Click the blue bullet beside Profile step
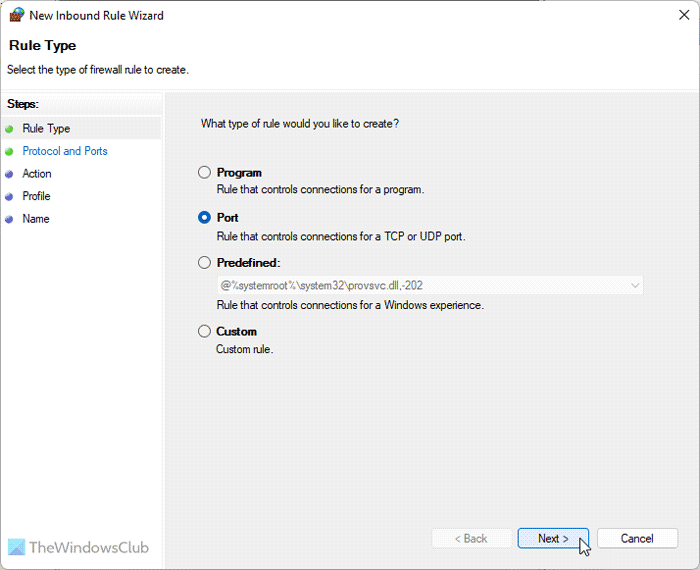This screenshot has height=570, width=700. tap(10, 197)
